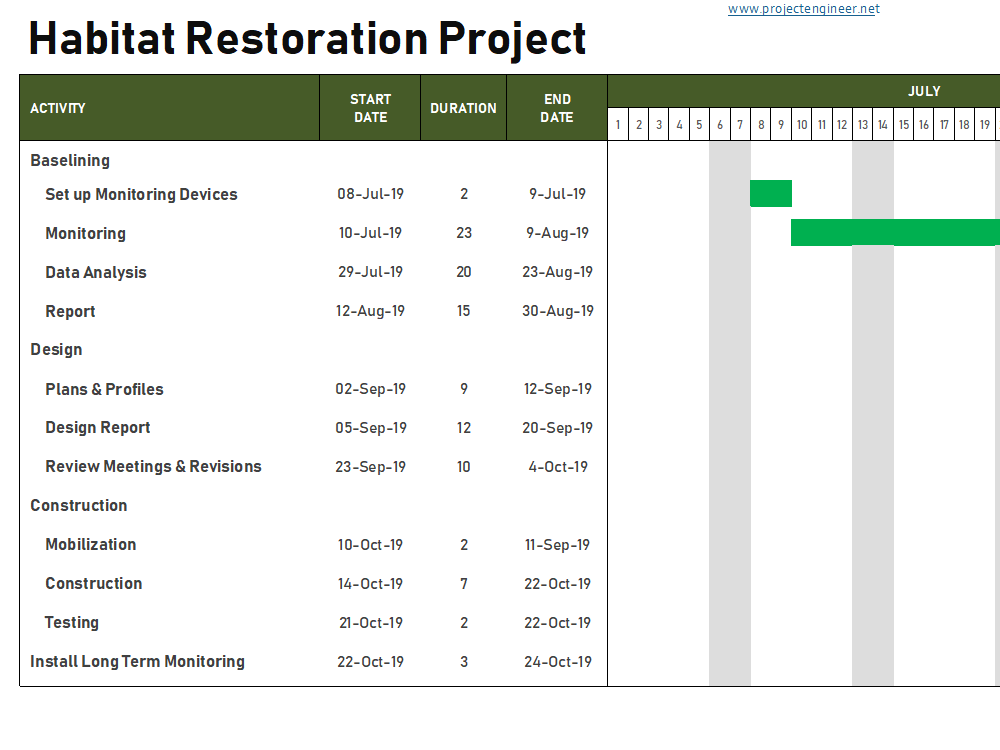Select the duration value 12
Screen dimensions: 1000x750
pos(464,427)
